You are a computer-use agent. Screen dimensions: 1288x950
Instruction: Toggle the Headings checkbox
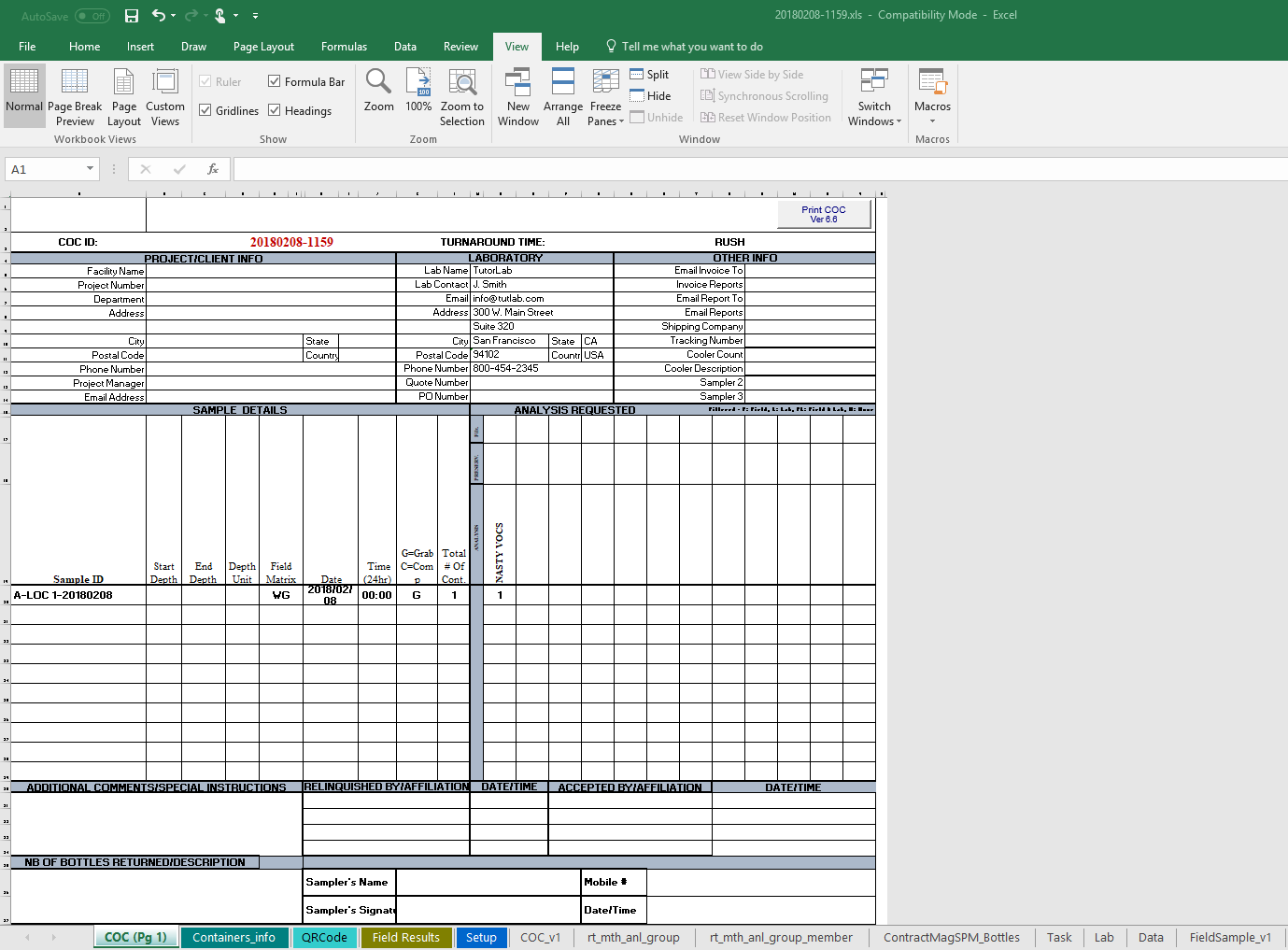coord(275,110)
